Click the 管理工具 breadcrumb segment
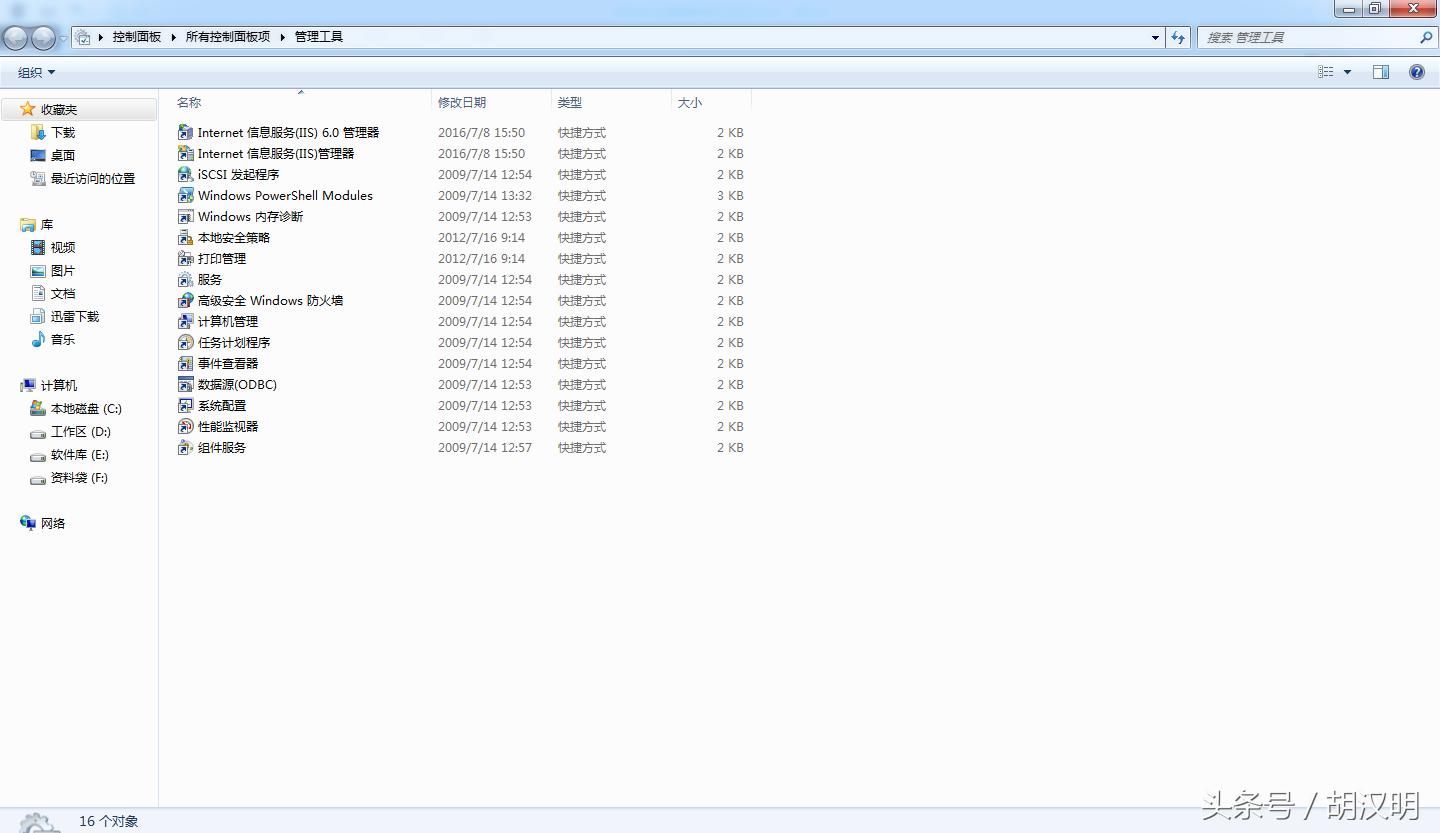Viewport: 1440px width, 833px height. pyautogui.click(x=319, y=37)
